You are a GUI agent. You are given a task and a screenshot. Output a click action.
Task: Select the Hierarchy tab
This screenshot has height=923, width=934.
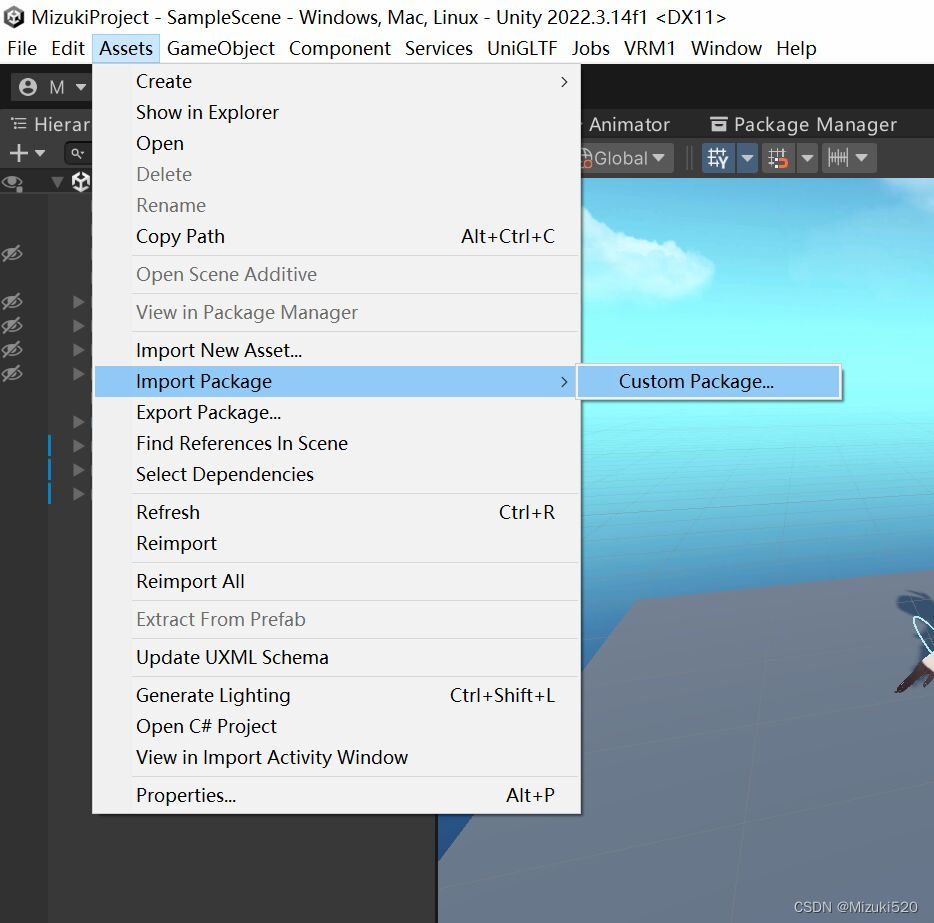(50, 124)
